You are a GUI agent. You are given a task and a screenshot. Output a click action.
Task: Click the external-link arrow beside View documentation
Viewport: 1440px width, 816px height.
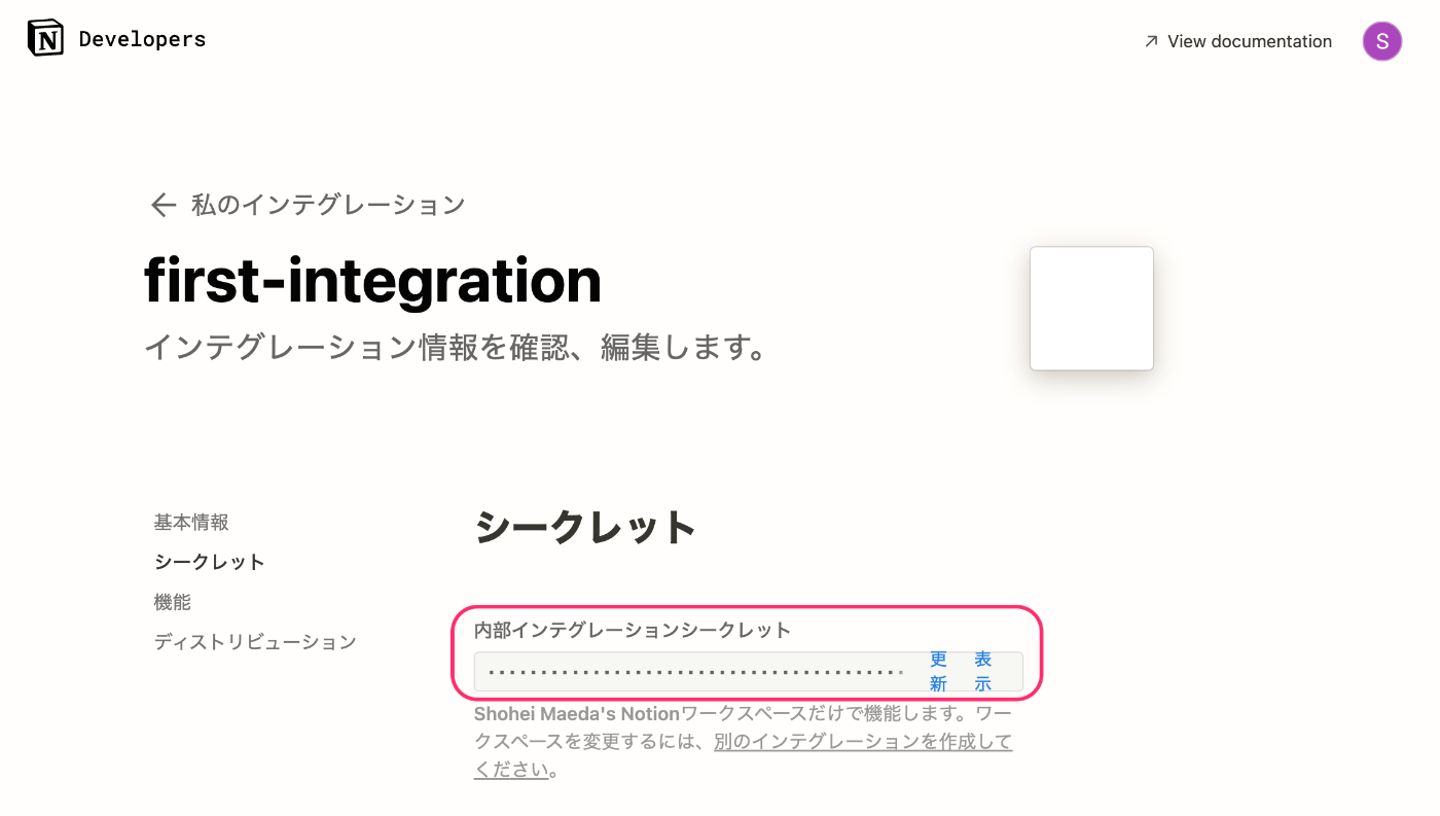click(1151, 41)
